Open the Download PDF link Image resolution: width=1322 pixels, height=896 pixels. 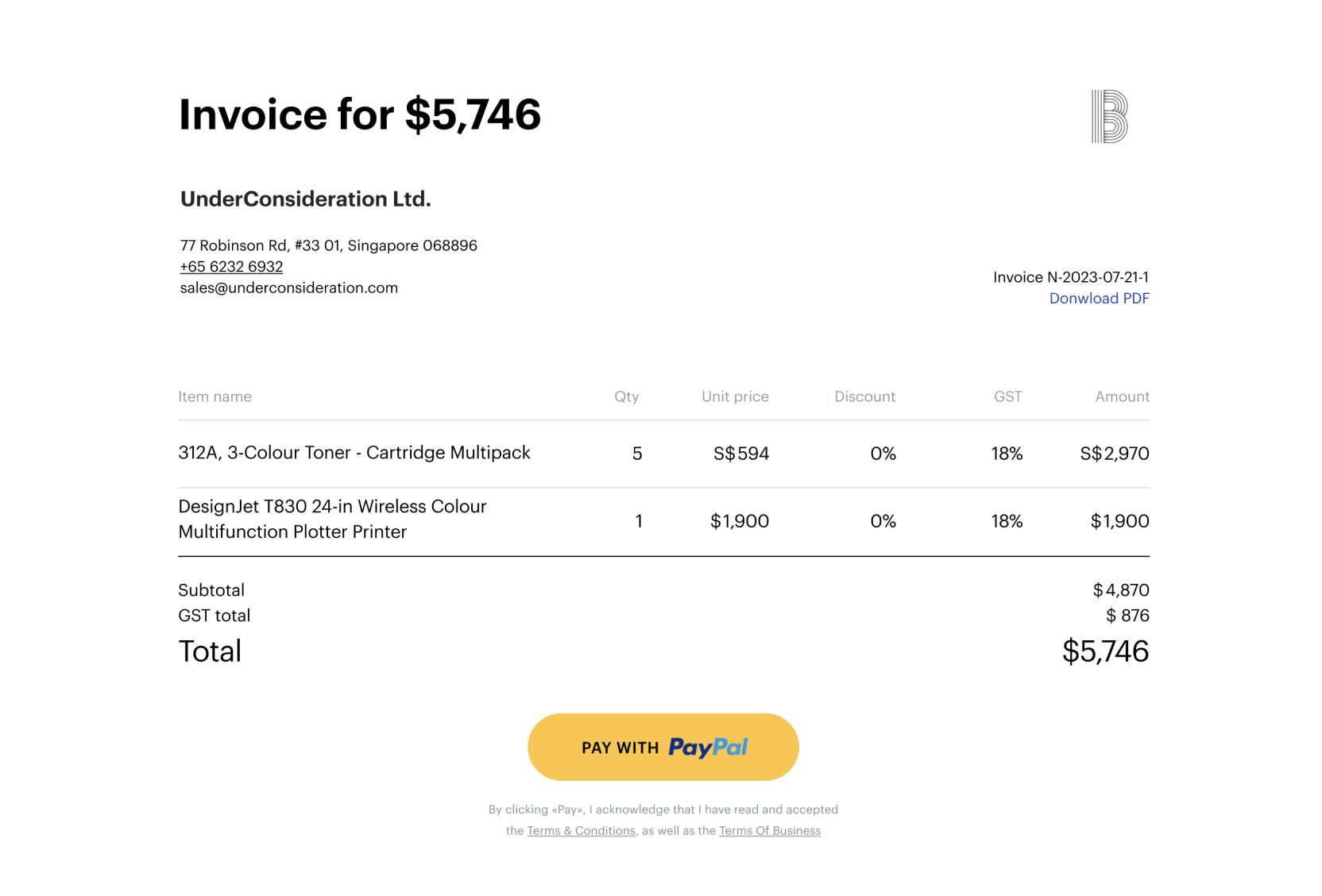(1099, 299)
